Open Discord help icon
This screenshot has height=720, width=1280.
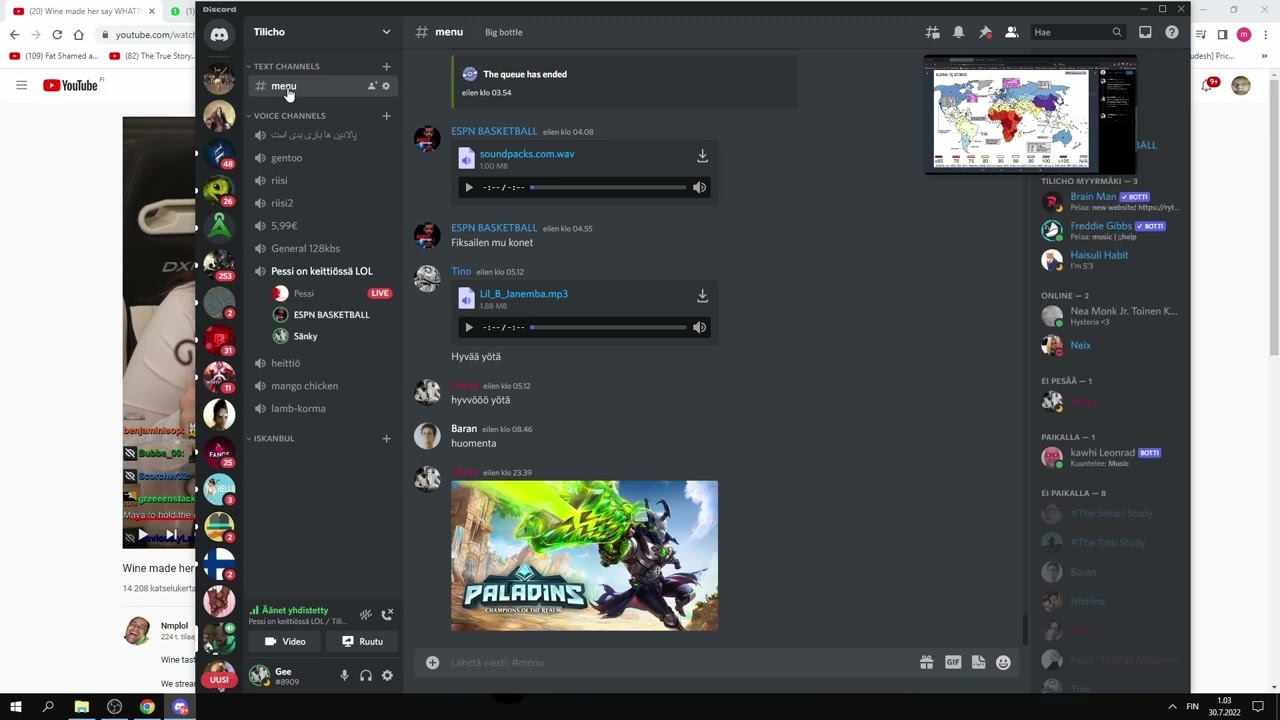[x=1171, y=32]
